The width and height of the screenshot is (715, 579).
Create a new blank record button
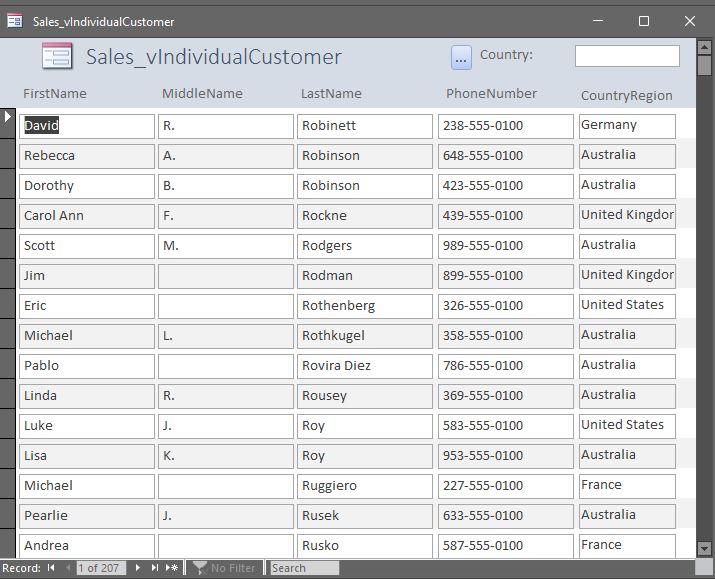[x=172, y=568]
